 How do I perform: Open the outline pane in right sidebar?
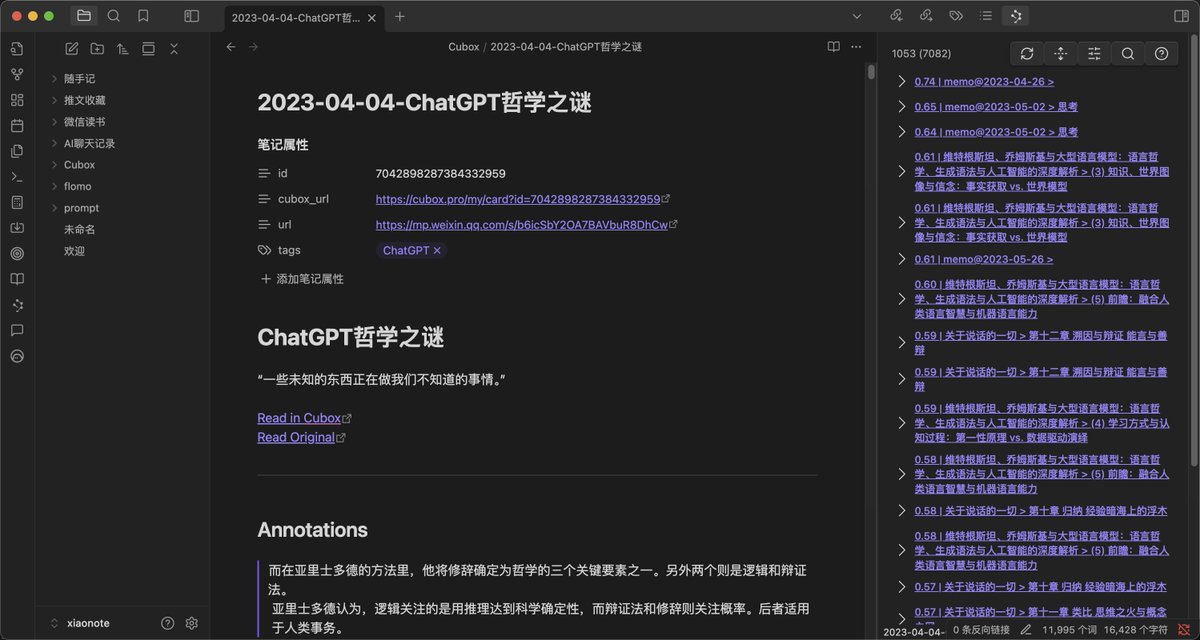(986, 16)
